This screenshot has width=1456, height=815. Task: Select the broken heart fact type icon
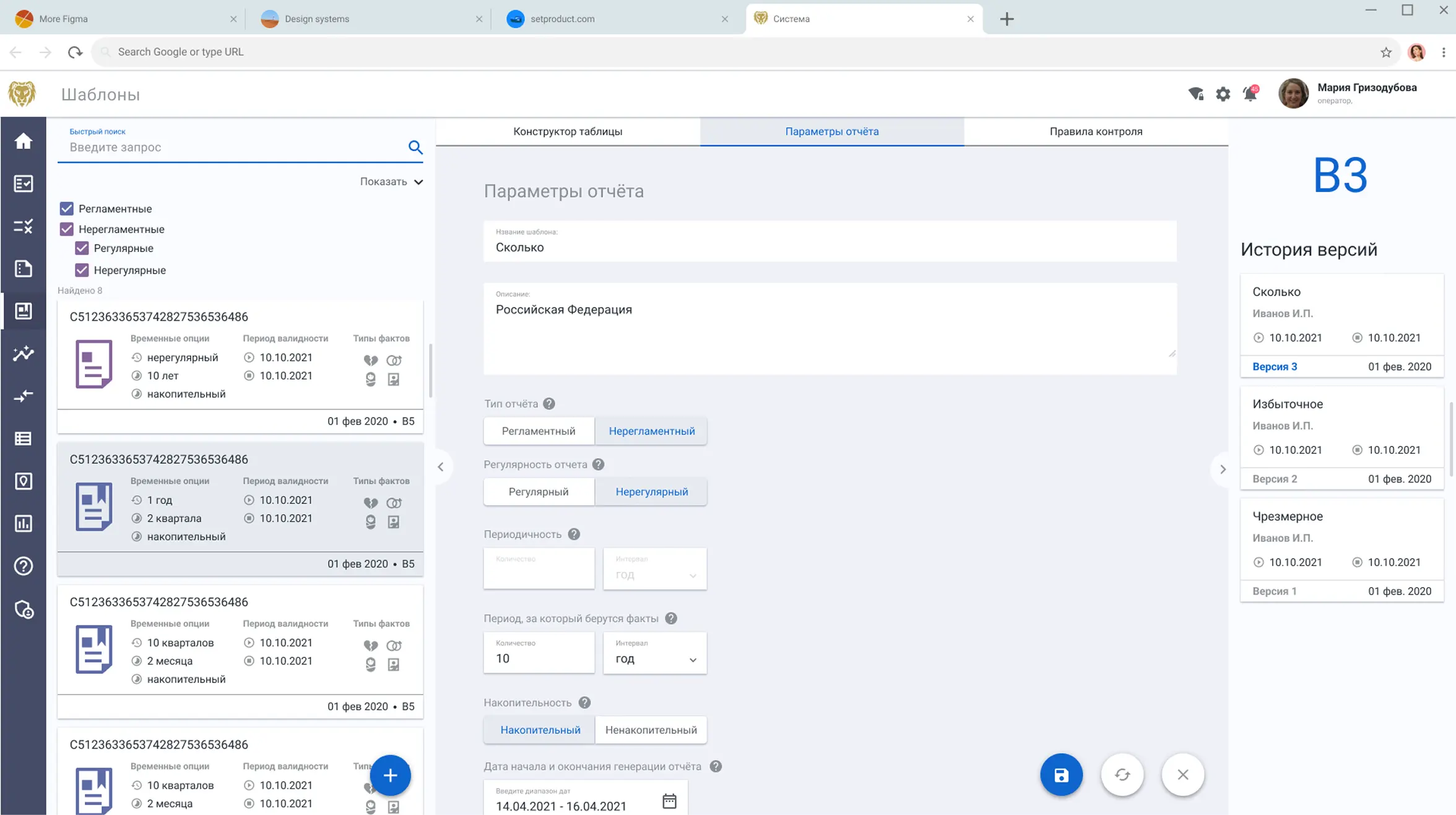370,360
